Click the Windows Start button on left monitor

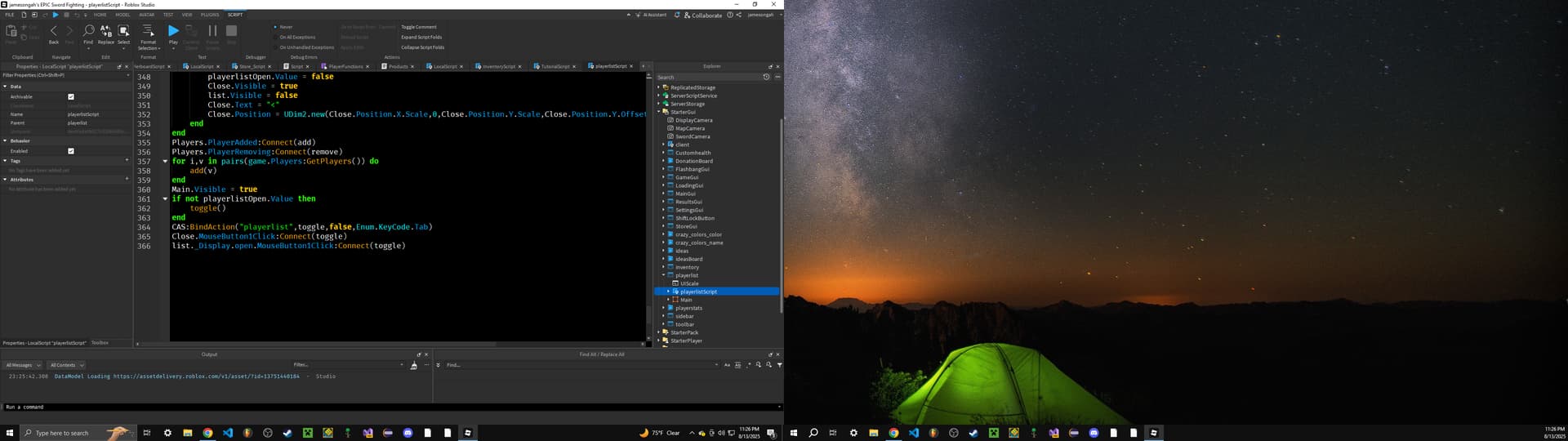10,433
